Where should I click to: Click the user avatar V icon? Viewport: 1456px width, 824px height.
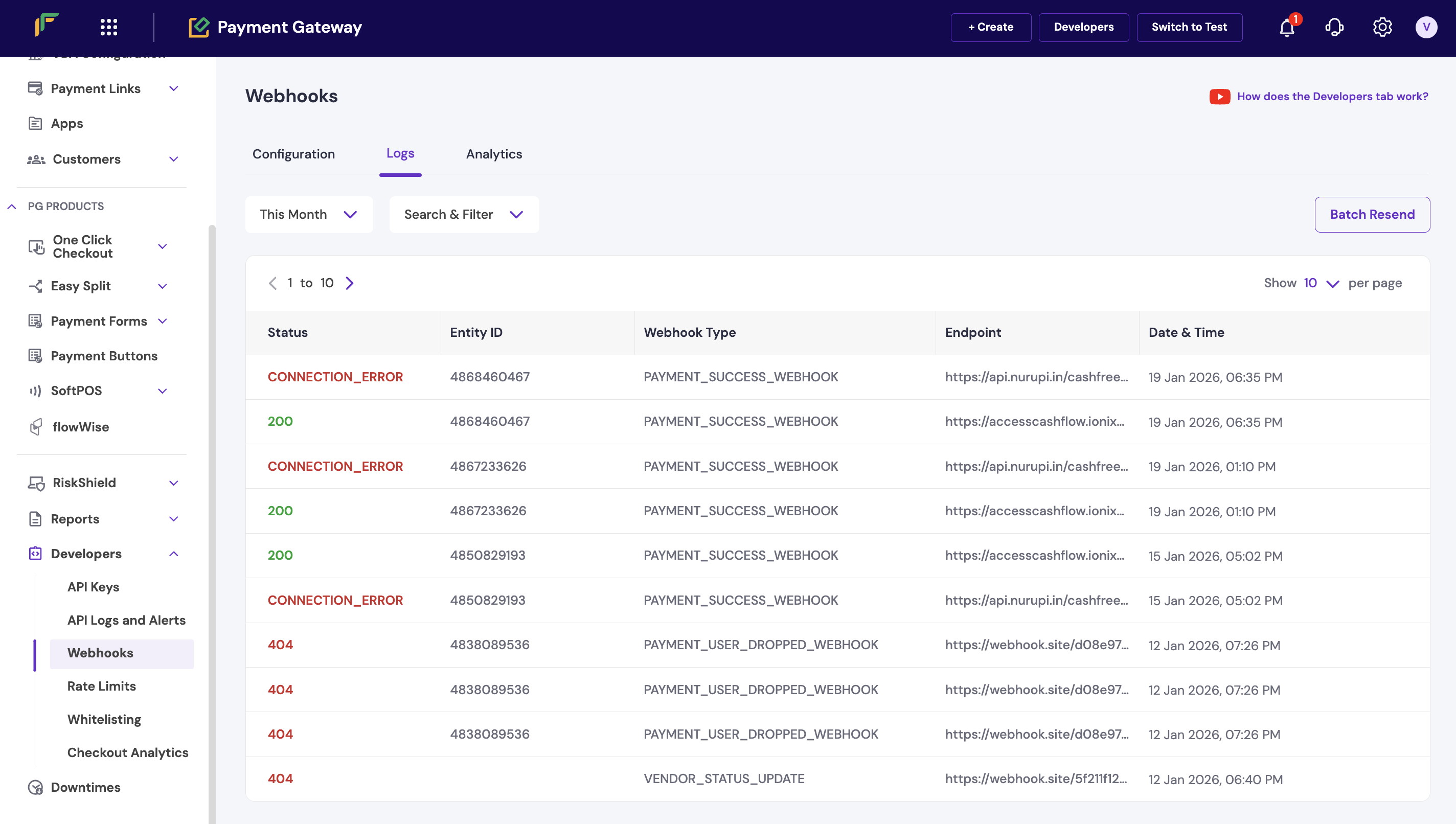tap(1425, 27)
